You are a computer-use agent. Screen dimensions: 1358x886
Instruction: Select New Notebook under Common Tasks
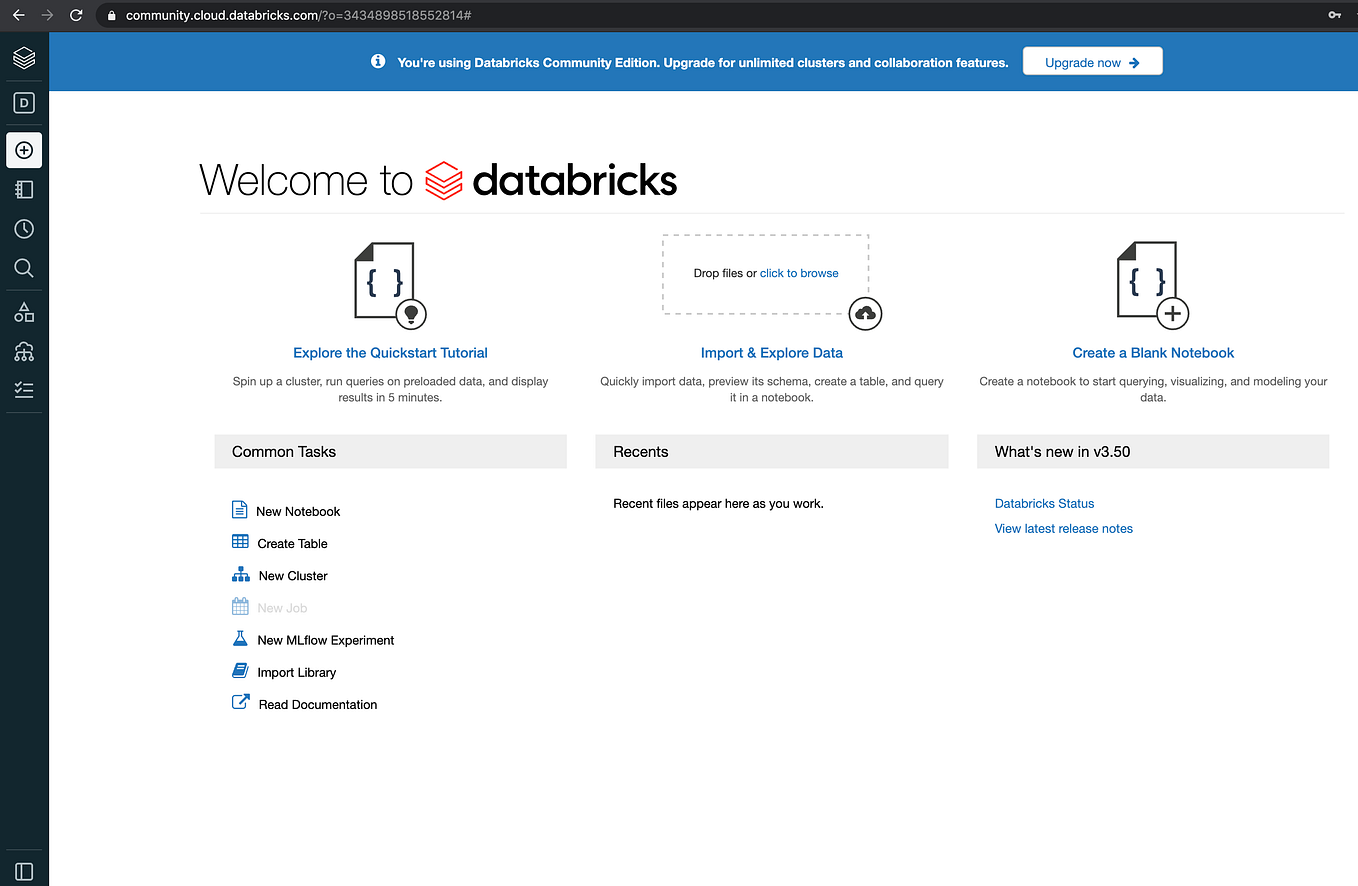click(298, 511)
